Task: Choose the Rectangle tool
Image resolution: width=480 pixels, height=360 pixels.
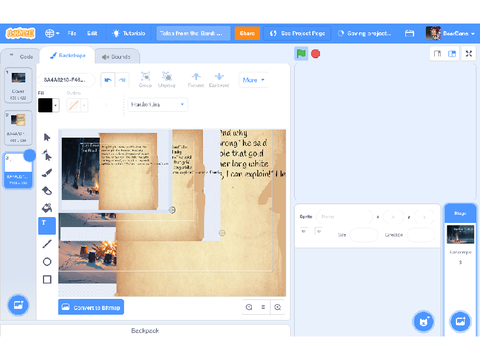Action: click(x=47, y=279)
